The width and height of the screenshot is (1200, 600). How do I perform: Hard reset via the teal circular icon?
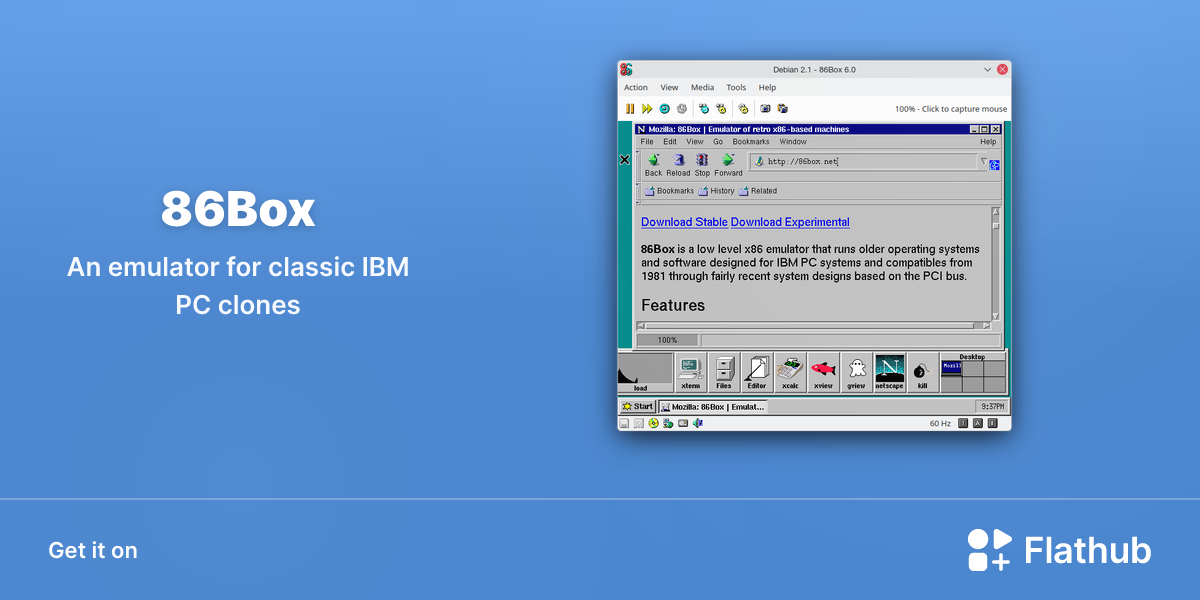pos(664,108)
